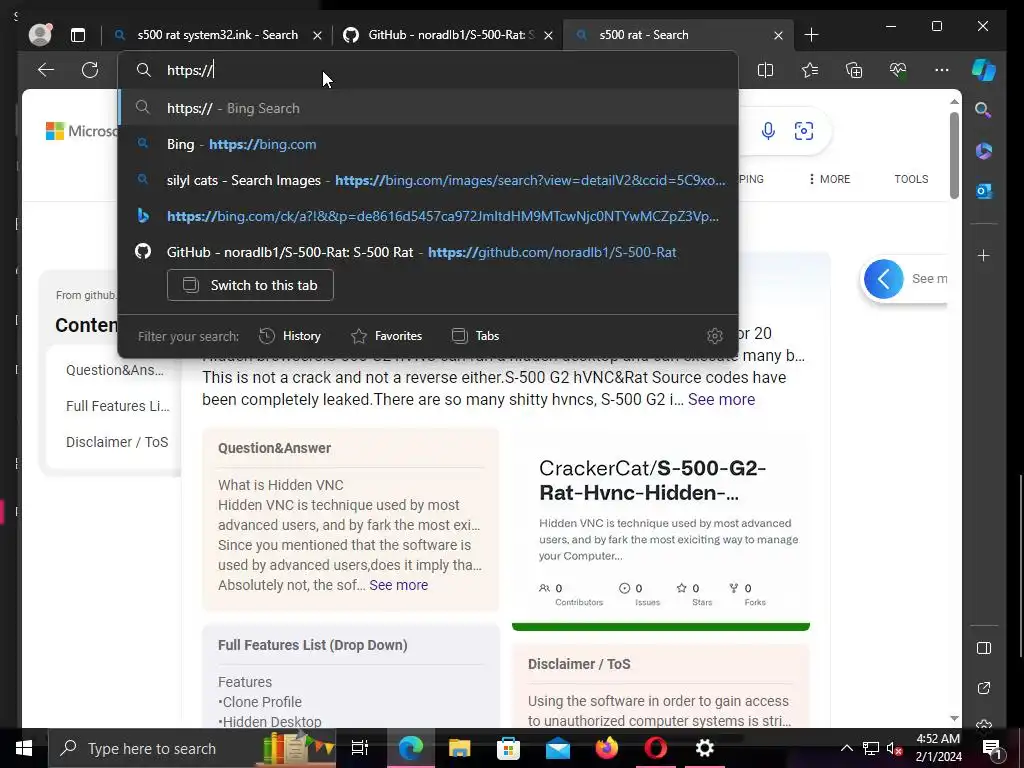The image size is (1024, 768).
Task: Select Bing https://bing.com suggestion
Action: 428,144
